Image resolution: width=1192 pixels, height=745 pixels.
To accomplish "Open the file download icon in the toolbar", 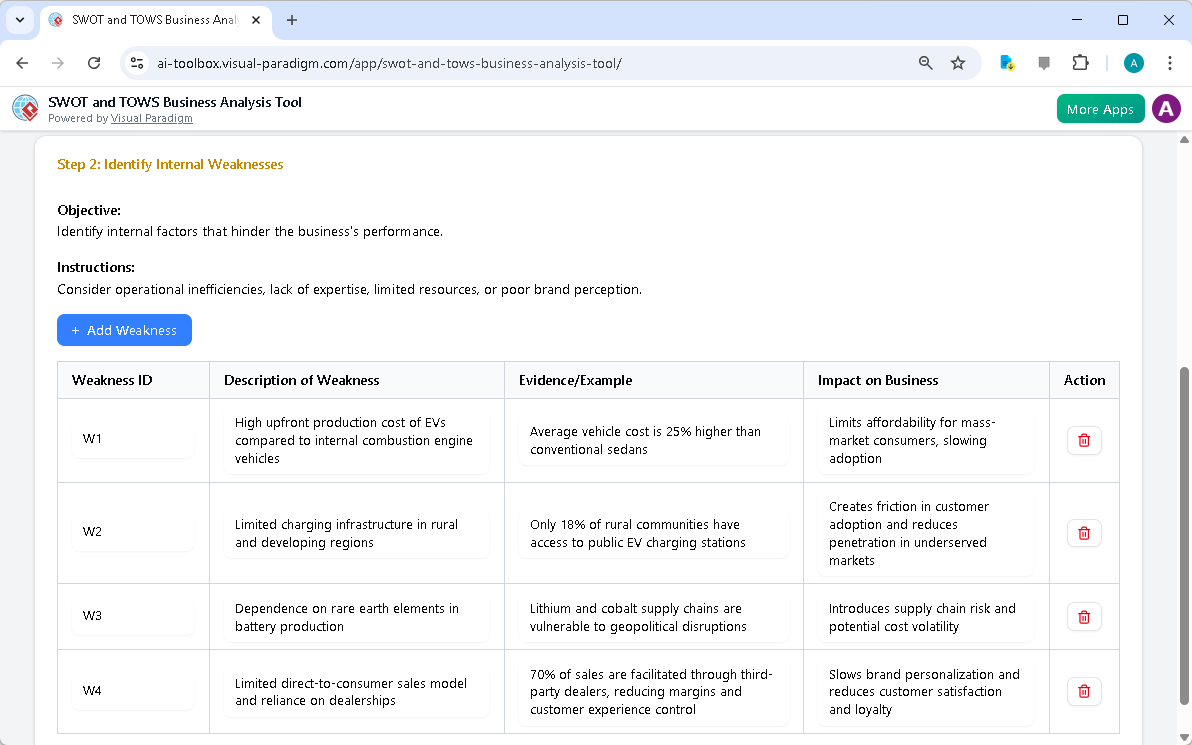I will pyautogui.click(x=1006, y=62).
